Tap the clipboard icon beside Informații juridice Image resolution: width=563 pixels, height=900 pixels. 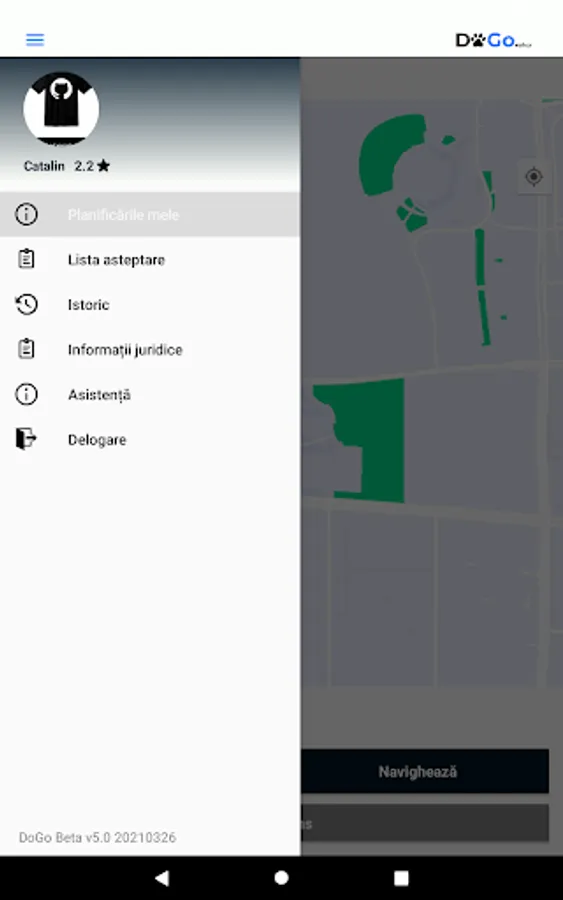[x=26, y=349]
